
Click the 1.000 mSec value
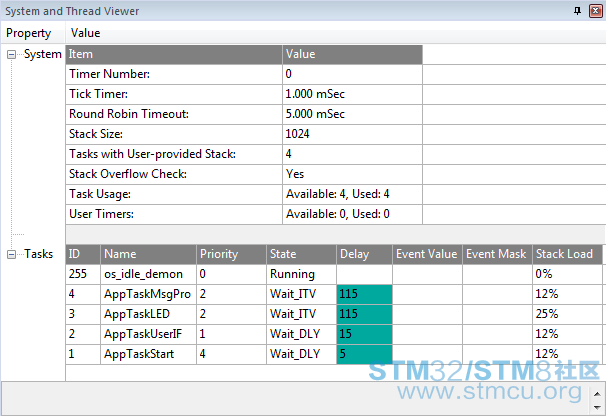pos(315,94)
